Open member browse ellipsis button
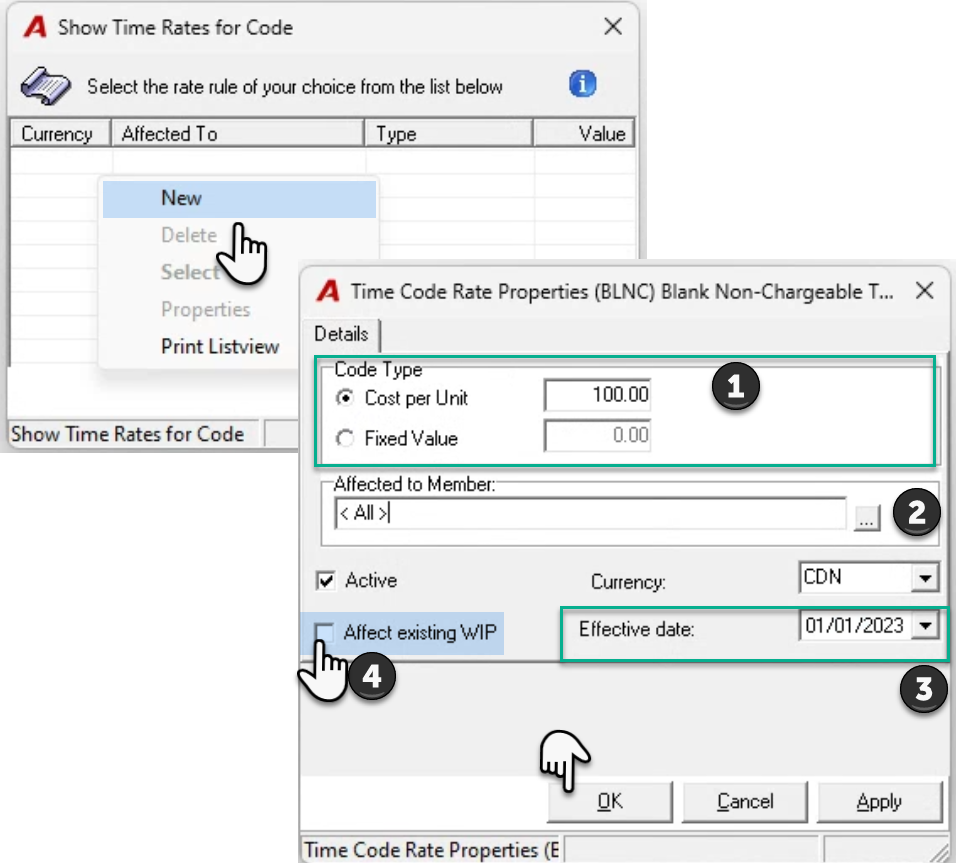This screenshot has height=863, width=956. tap(866, 518)
